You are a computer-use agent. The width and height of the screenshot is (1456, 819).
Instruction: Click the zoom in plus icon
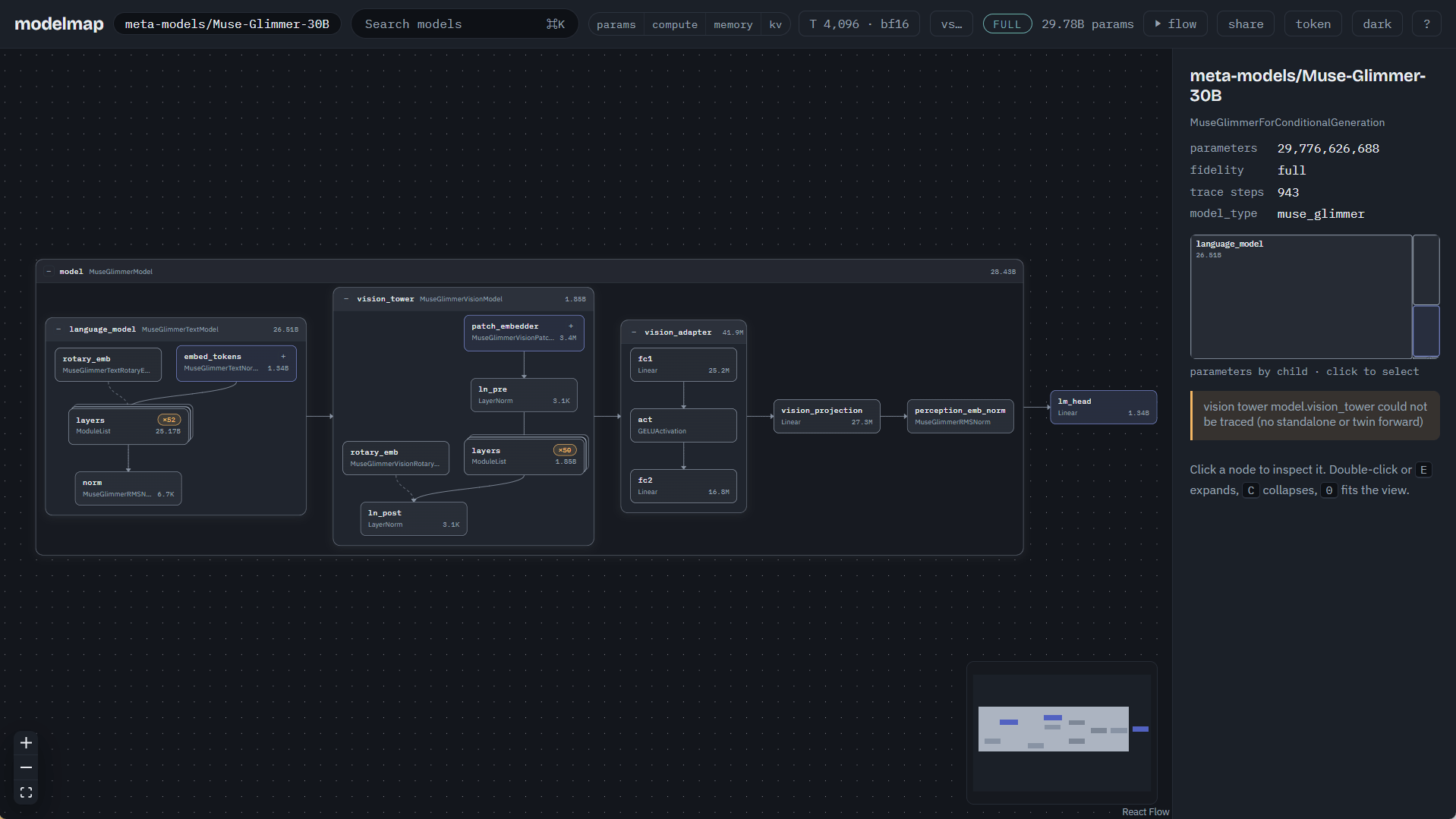click(x=26, y=742)
